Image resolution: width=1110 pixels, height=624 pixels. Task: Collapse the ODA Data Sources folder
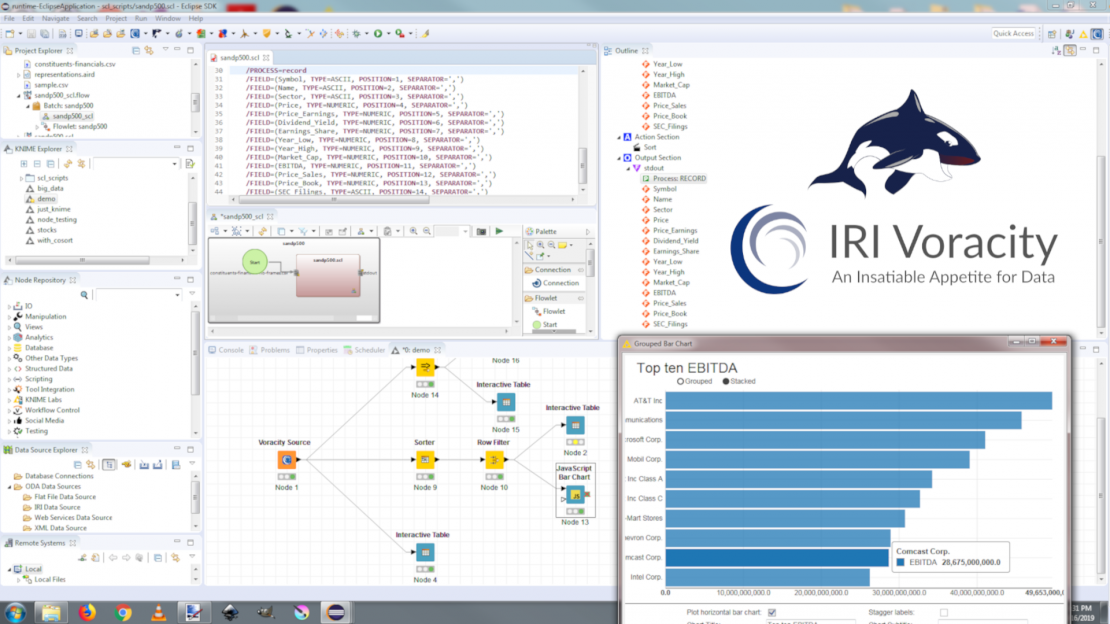pyautogui.click(x=9, y=487)
